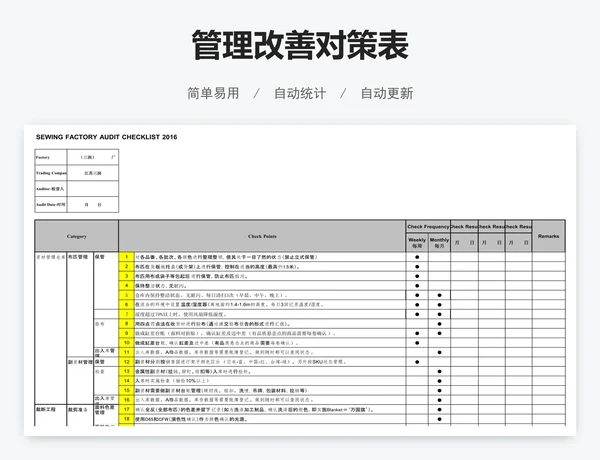Click the Weekly 每周 subheader
Screen dimensions: 600x460
[417, 243]
